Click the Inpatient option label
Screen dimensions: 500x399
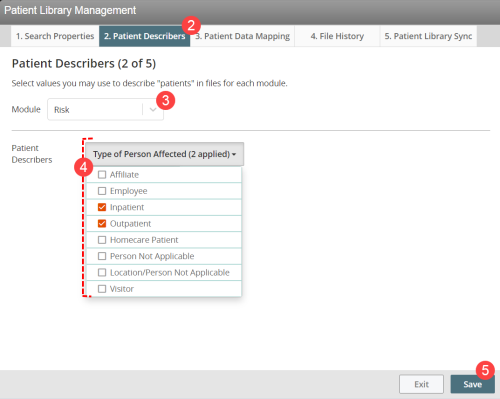coord(127,207)
